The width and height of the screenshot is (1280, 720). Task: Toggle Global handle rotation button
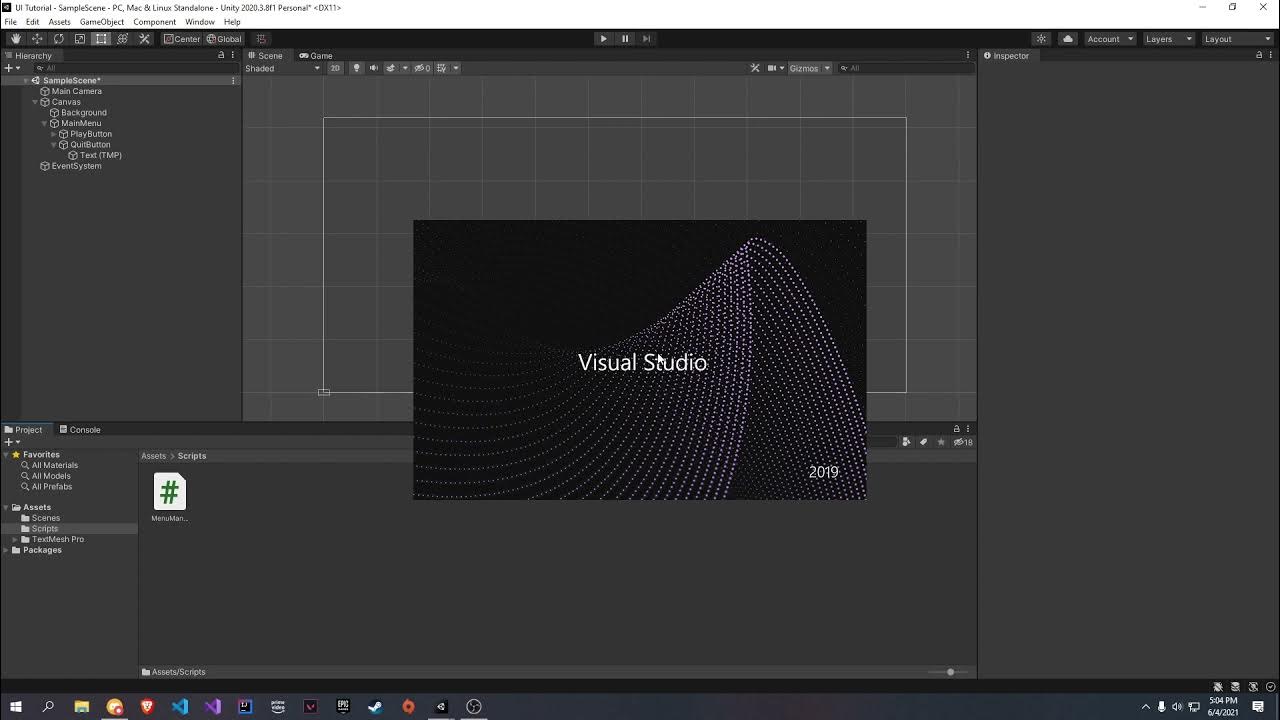(x=224, y=39)
